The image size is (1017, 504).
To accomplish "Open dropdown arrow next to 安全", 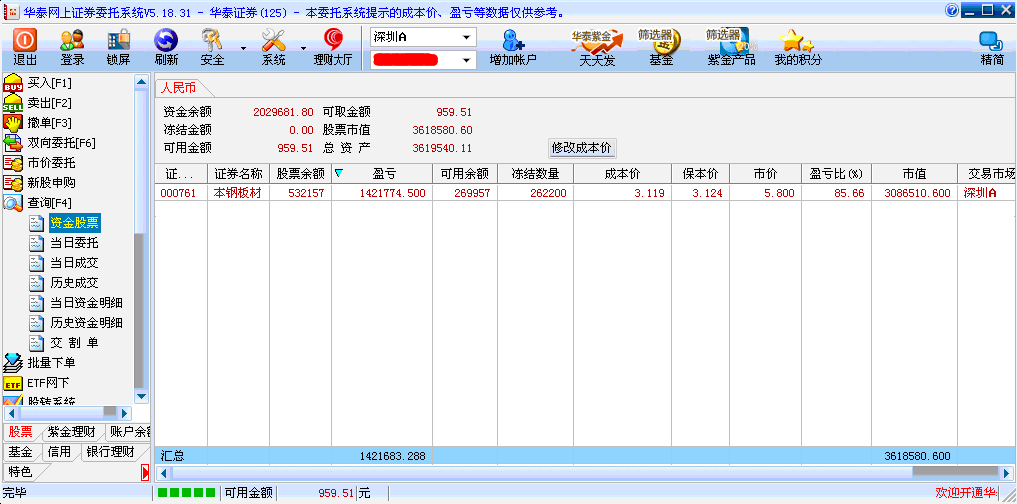I will 243,47.
